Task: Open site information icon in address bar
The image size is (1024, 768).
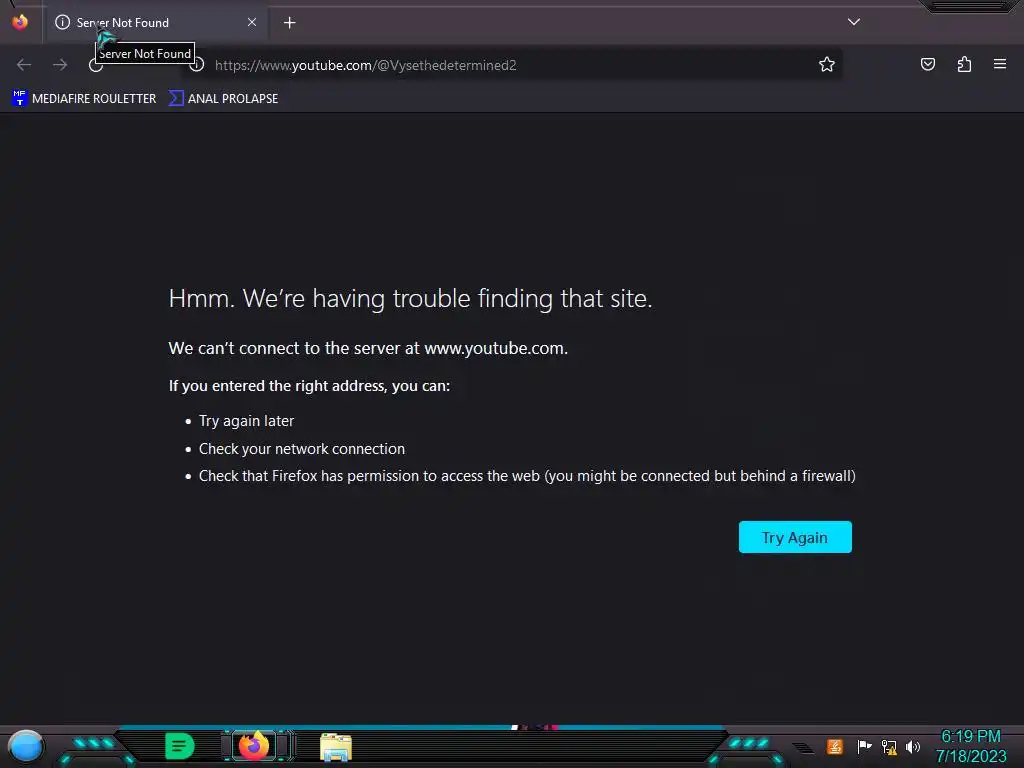Action: pos(197,65)
